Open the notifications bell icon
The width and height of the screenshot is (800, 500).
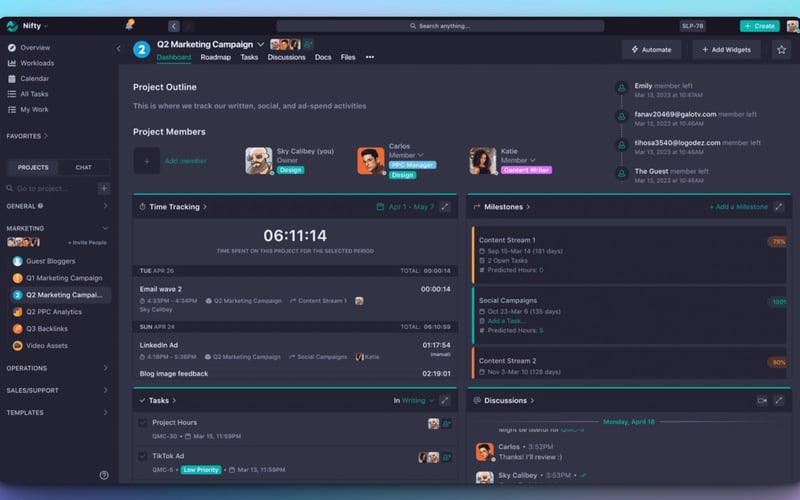(130, 24)
